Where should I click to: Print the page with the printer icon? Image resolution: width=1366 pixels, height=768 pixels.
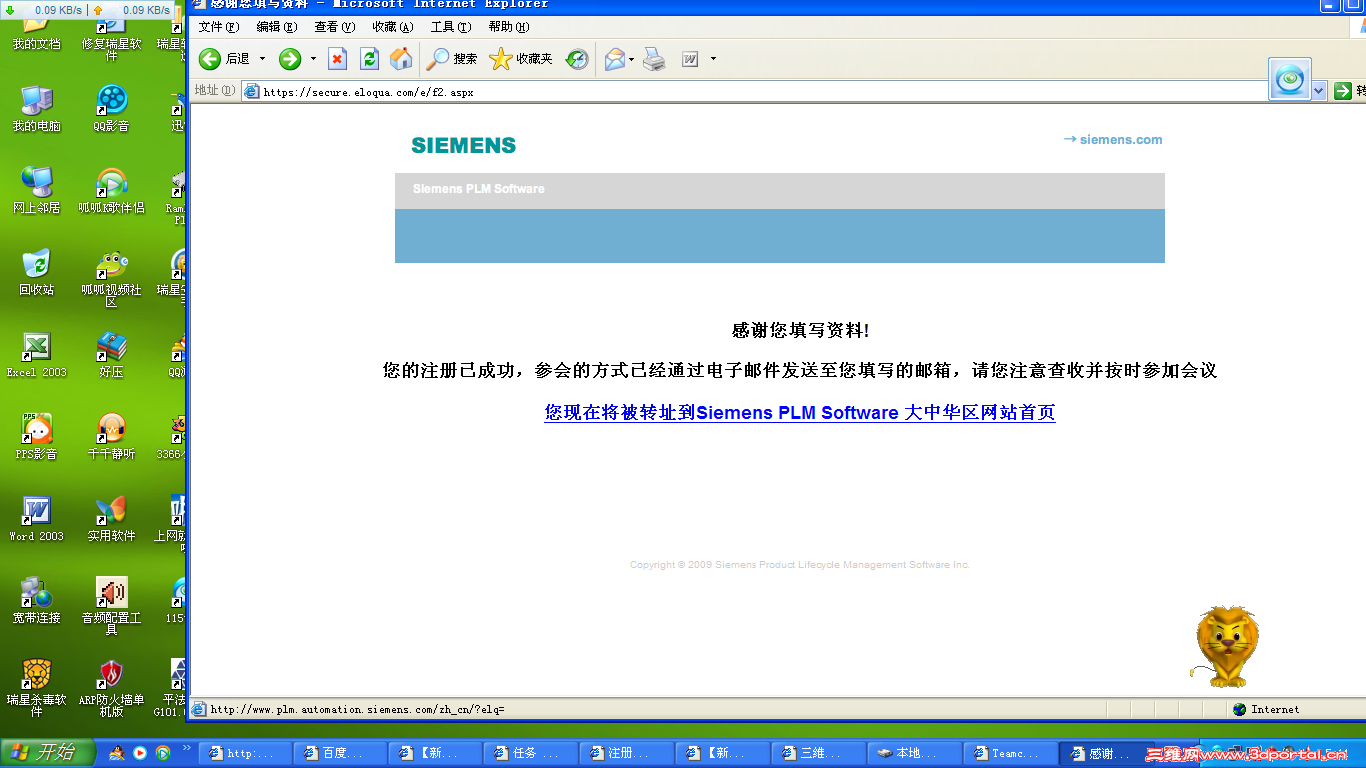pyautogui.click(x=654, y=59)
